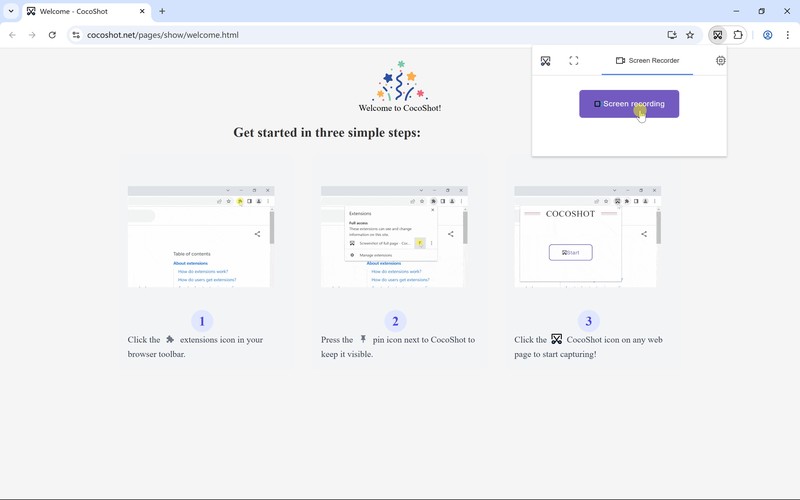Screen dimensions: 800x500
Task: Start Screen recording with purple button
Action: [628, 104]
